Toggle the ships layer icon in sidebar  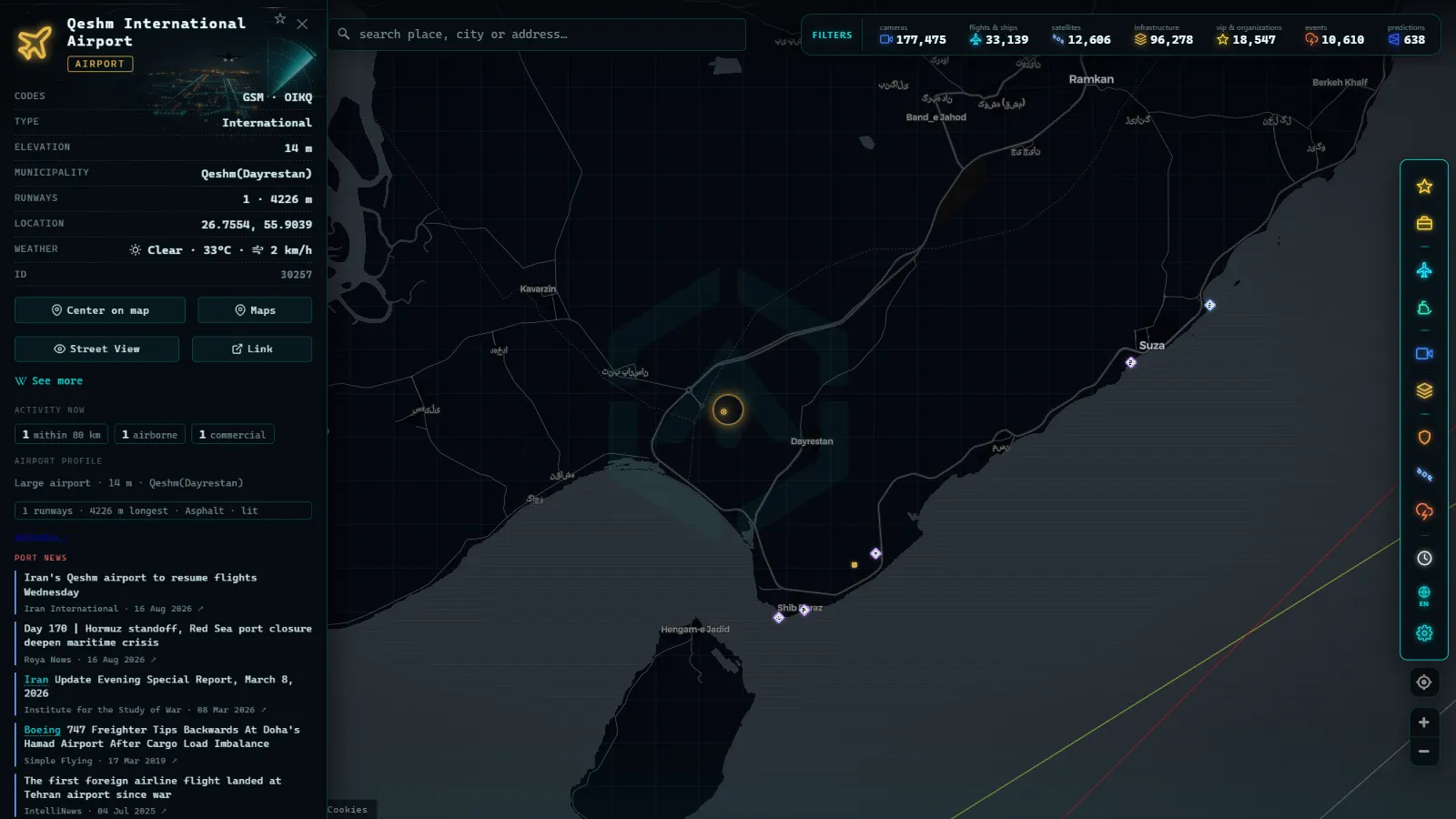tap(1424, 308)
